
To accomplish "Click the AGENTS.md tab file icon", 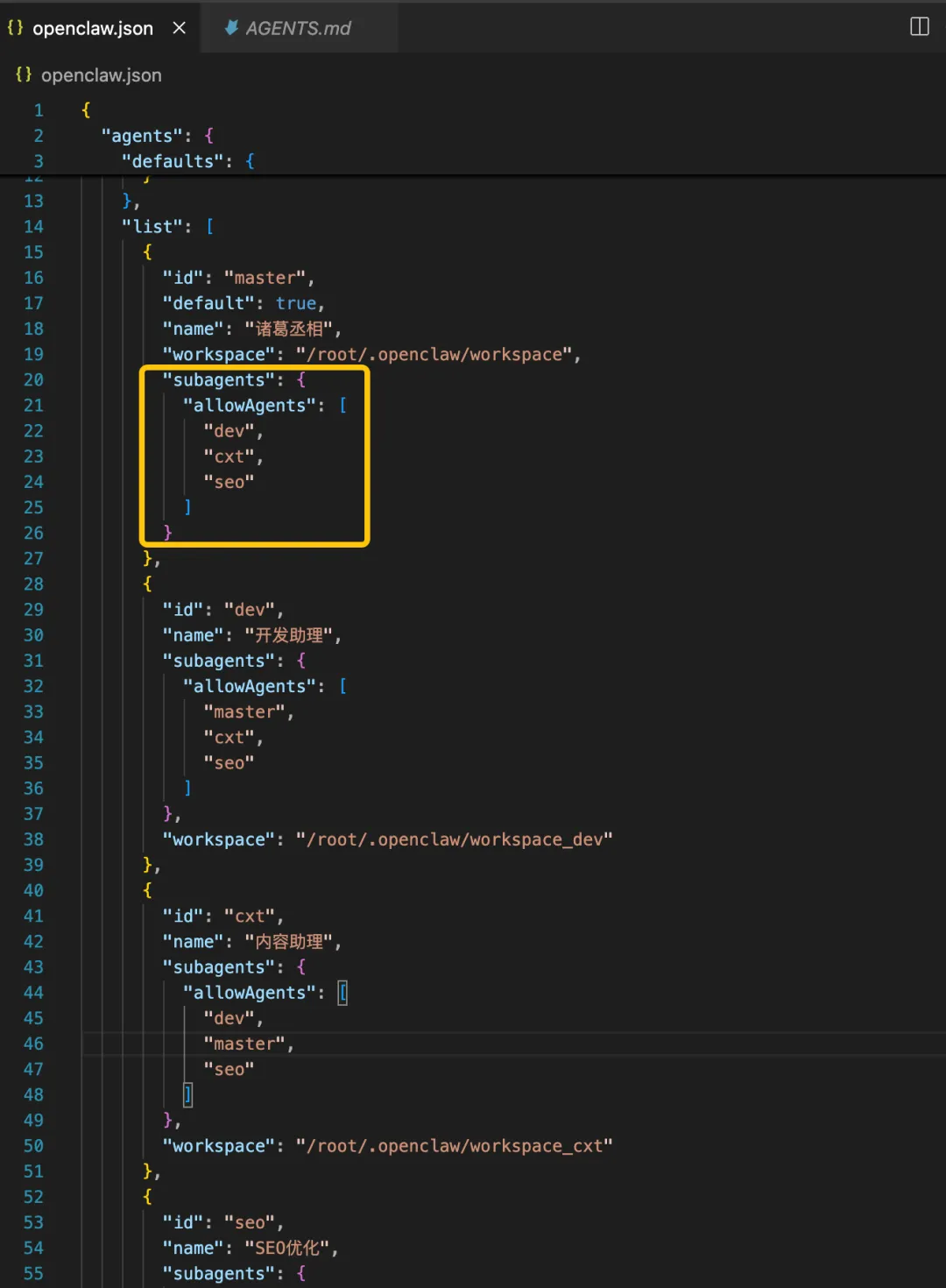I will [x=231, y=28].
